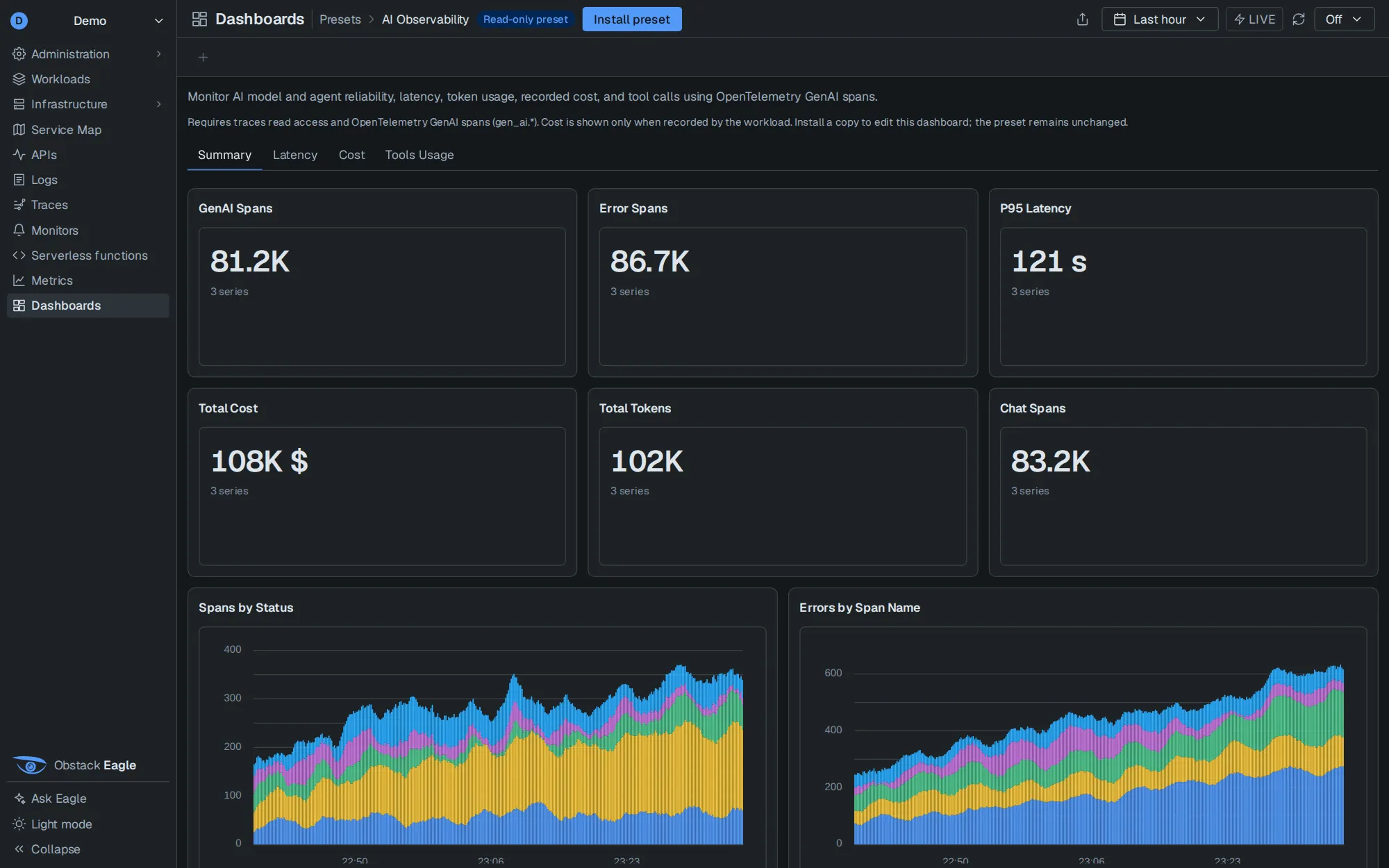The width and height of the screenshot is (1389, 868).
Task: Open the auto-refresh Off dropdown
Action: point(1344,19)
